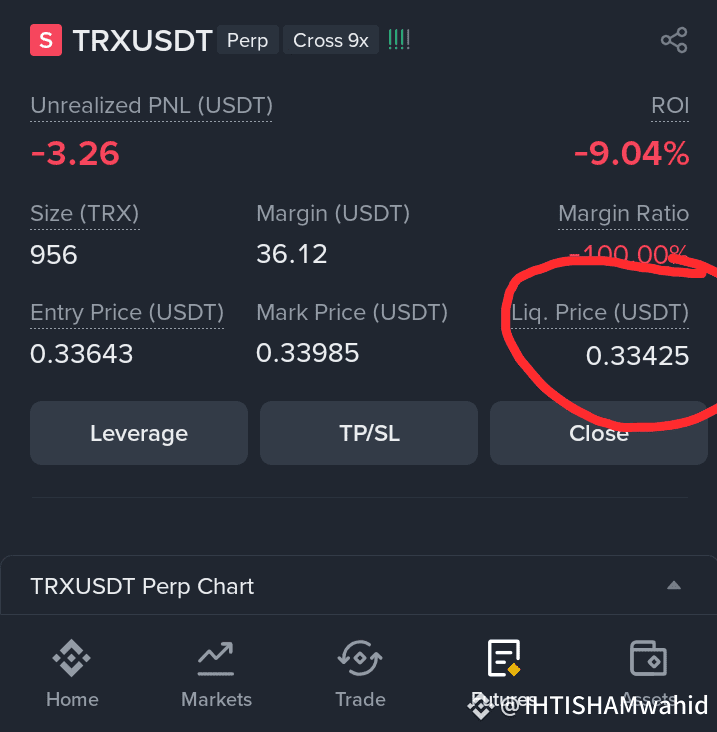Image resolution: width=717 pixels, height=732 pixels.
Task: Tap the Unrealized PNL (USDT) label
Action: pyautogui.click(x=151, y=106)
